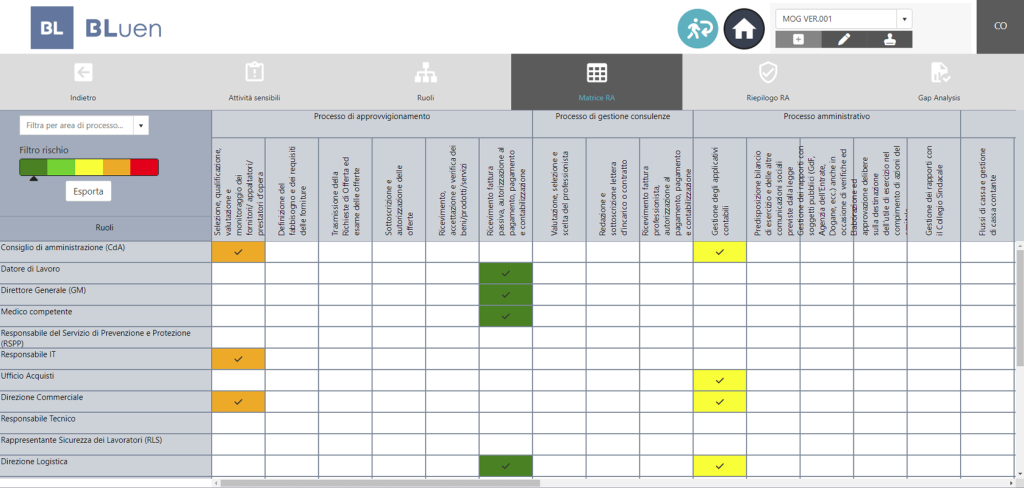Image resolution: width=1024 pixels, height=488 pixels.
Task: Select the Matrice RA tab
Action: coord(596,82)
